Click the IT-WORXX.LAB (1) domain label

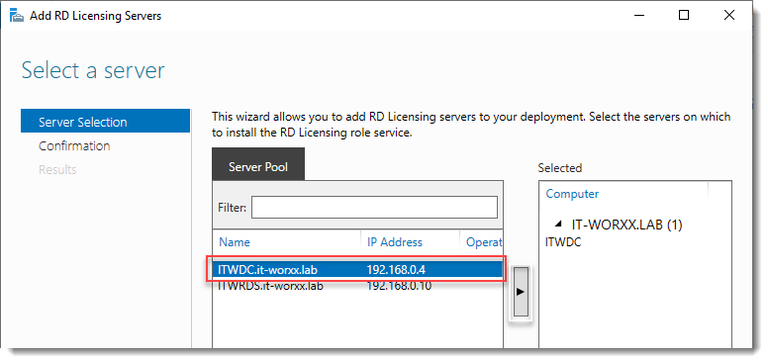[627, 225]
